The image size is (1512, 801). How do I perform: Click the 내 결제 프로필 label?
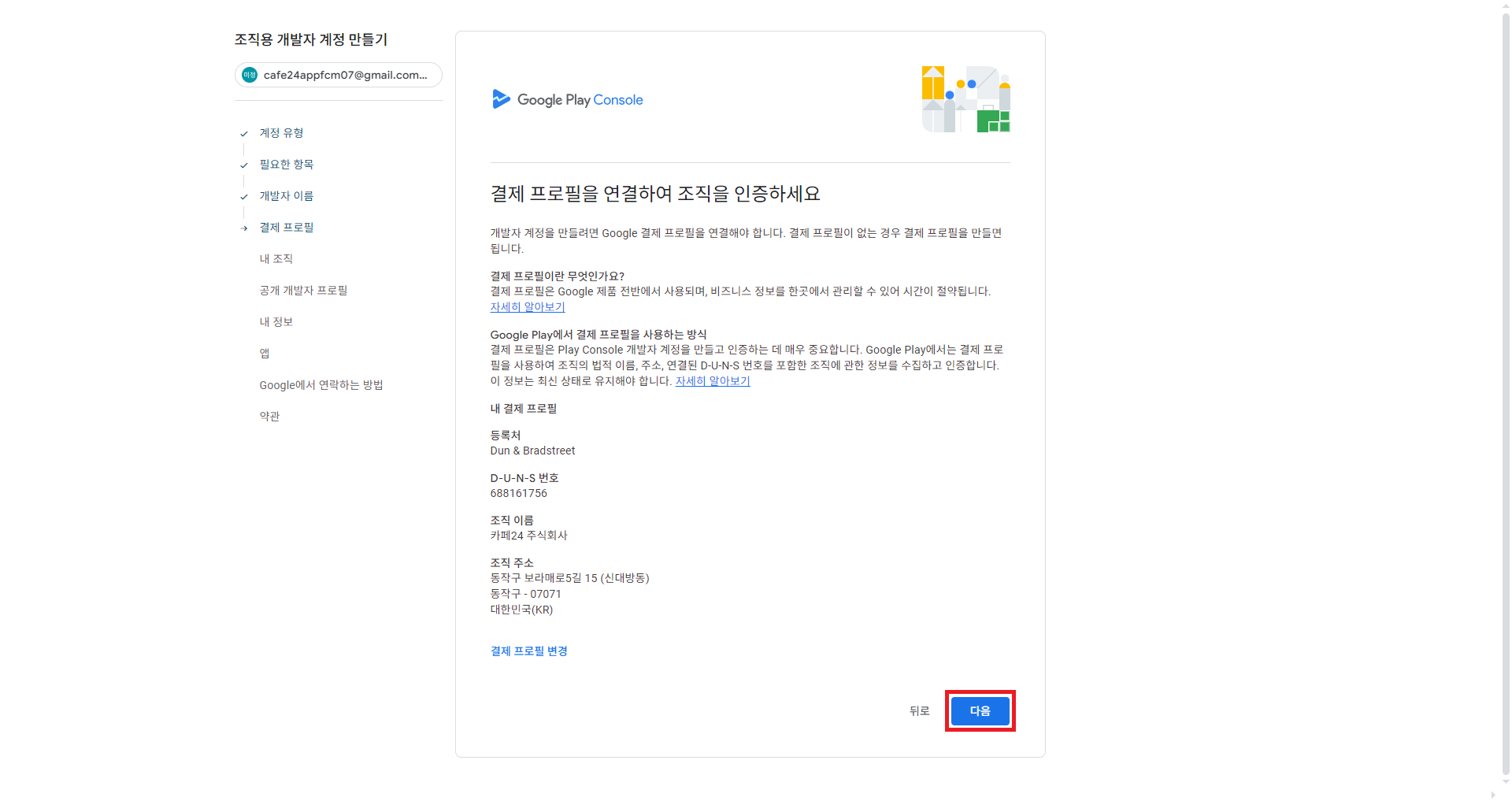[523, 408]
